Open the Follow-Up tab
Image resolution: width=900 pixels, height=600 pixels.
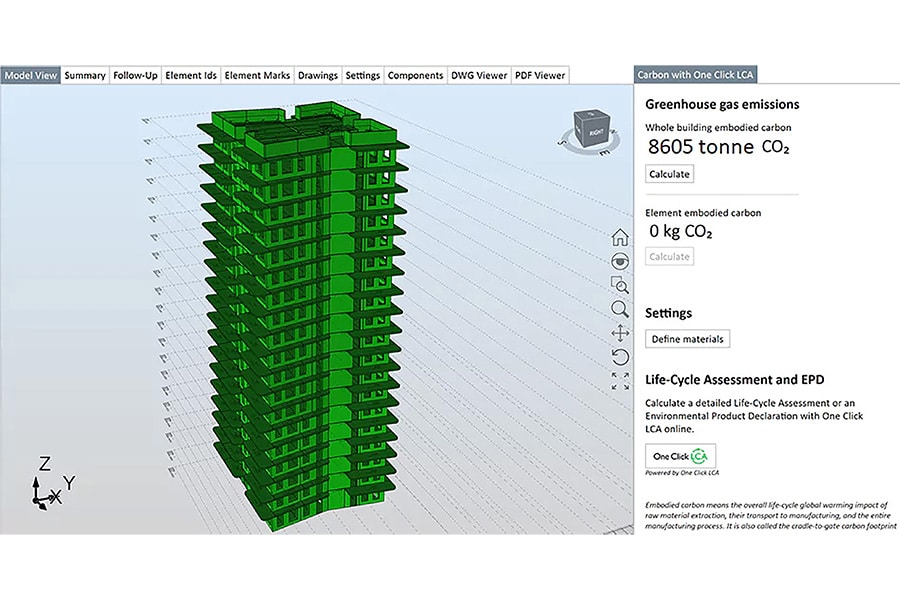(135, 75)
